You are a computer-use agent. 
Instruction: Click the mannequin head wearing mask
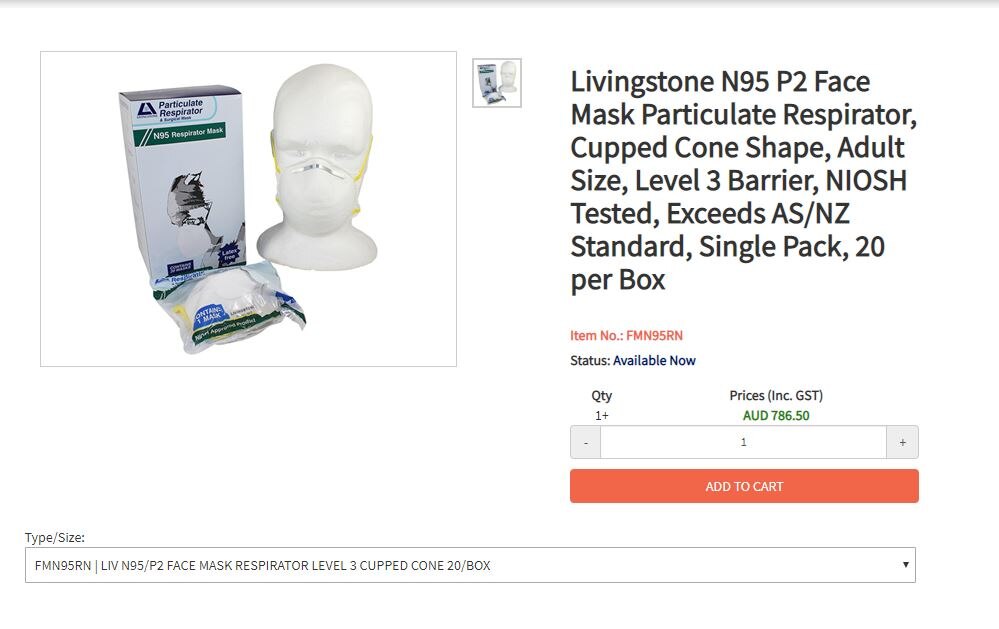[319, 166]
